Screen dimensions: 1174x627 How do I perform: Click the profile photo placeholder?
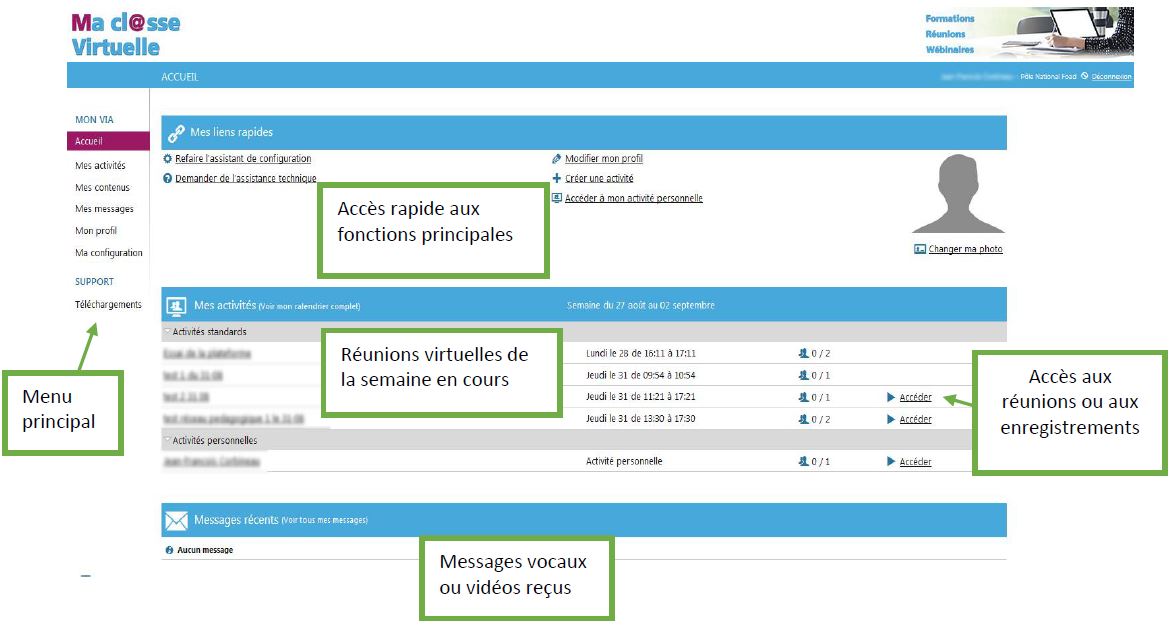tap(958, 194)
